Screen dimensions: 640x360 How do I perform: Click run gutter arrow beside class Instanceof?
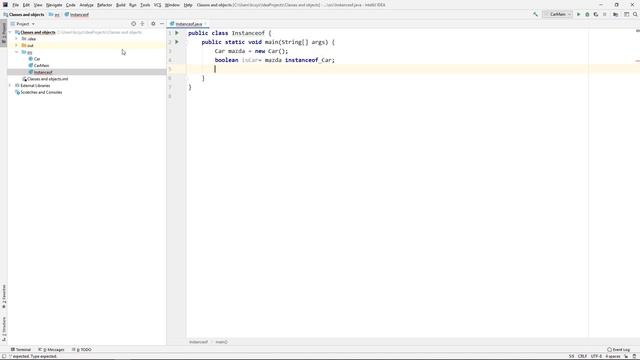(177, 33)
